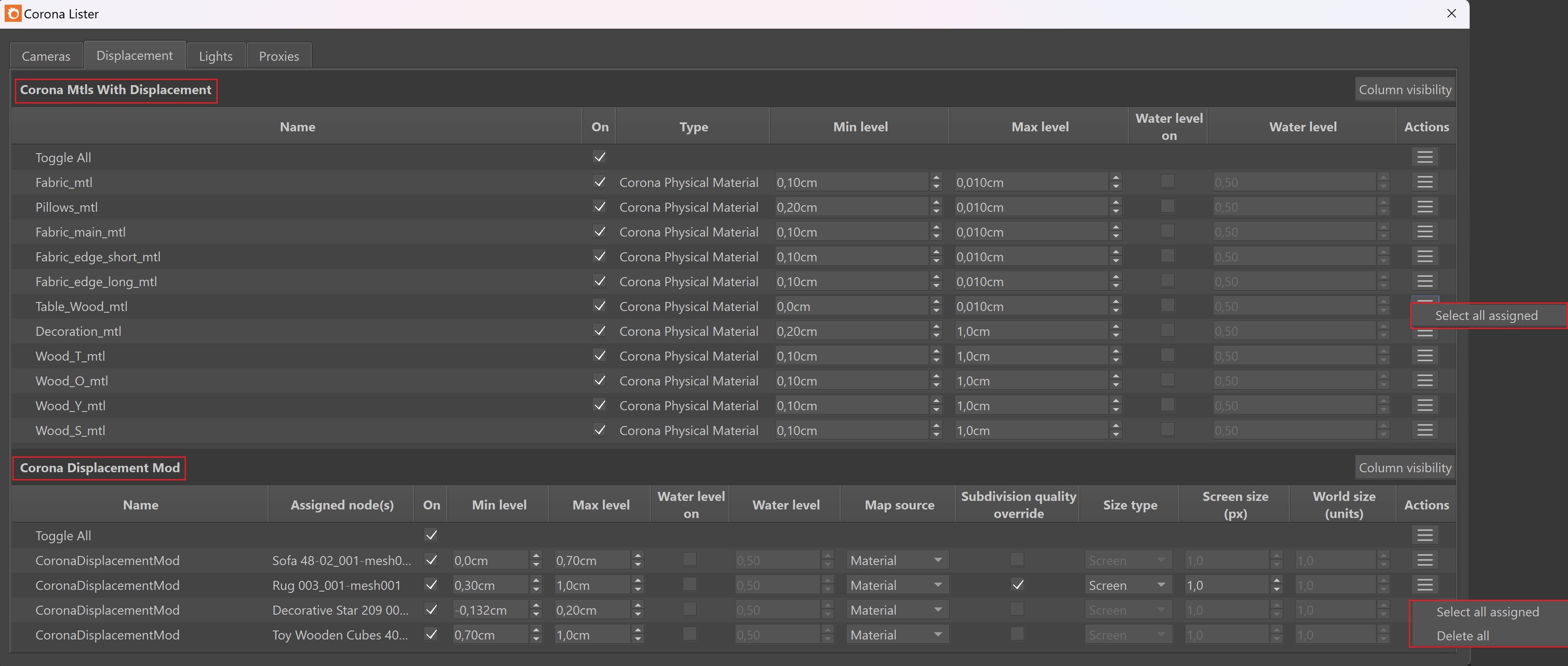This screenshot has width=1568, height=666.
Task: Open Column visibility for Mtls With Displacement
Action: 1405,89
